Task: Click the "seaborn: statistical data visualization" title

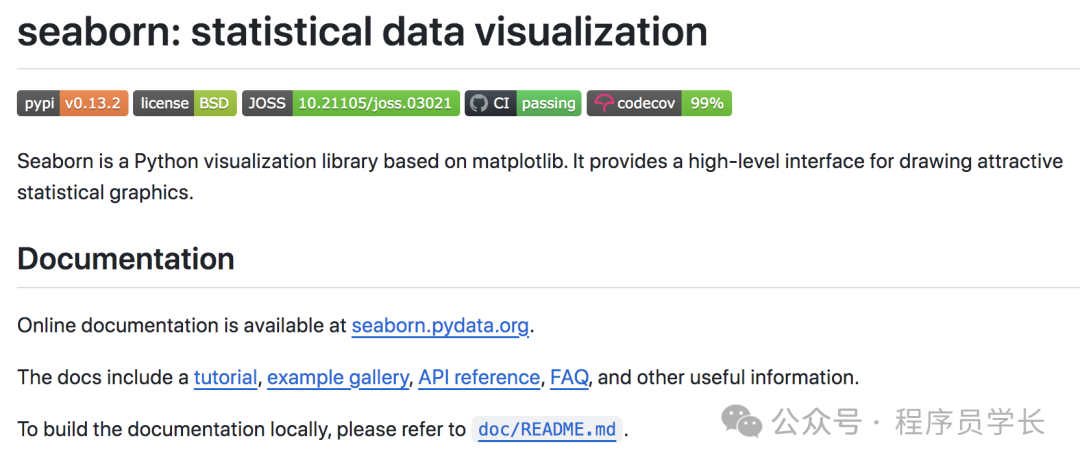Action: [x=362, y=32]
